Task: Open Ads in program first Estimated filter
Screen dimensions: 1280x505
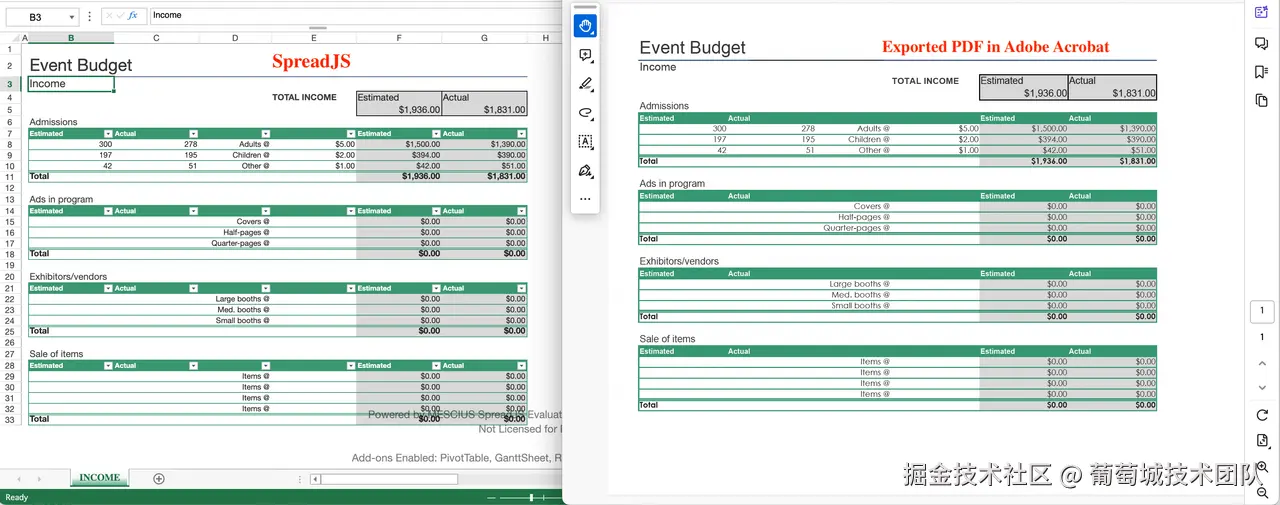Action: pos(108,211)
